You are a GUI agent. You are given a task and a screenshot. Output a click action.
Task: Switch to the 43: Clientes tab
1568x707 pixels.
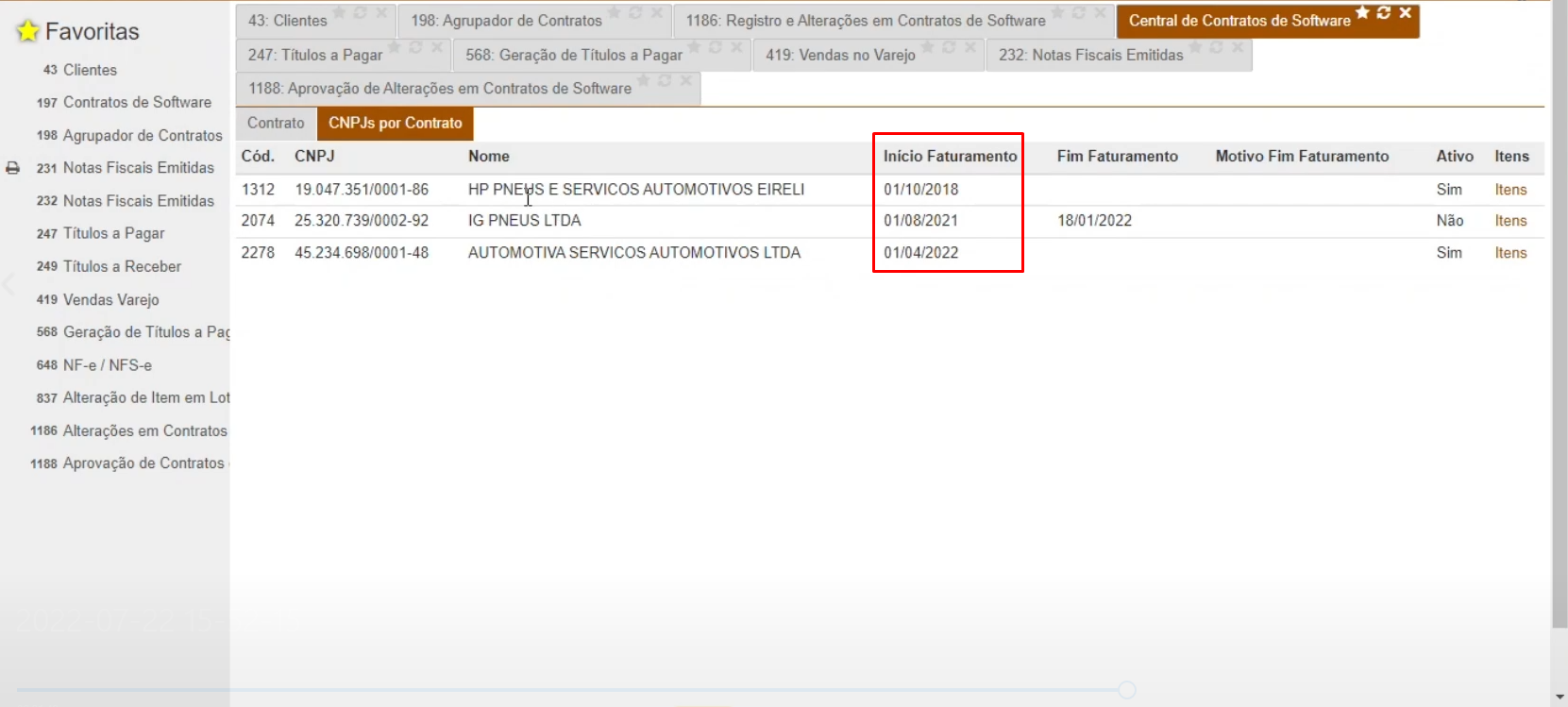pyautogui.click(x=287, y=21)
